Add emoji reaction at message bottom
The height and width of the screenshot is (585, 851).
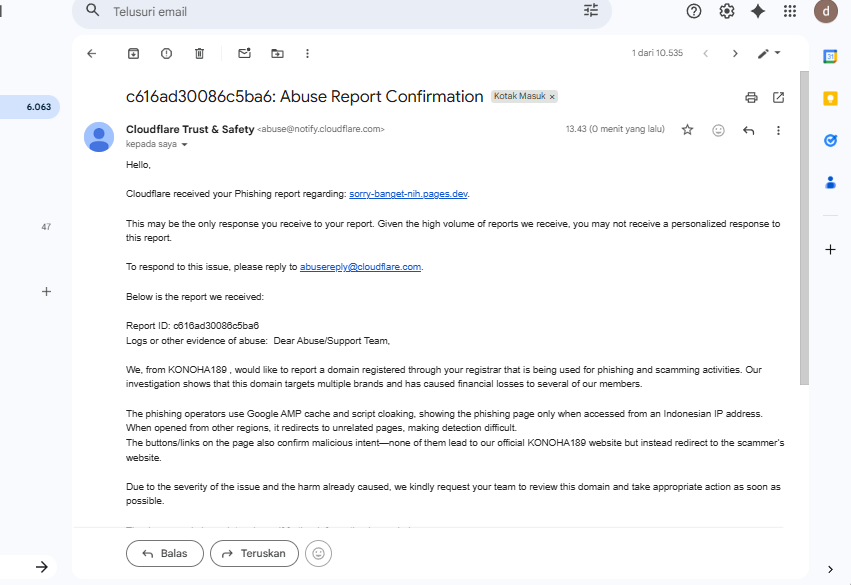click(x=319, y=554)
